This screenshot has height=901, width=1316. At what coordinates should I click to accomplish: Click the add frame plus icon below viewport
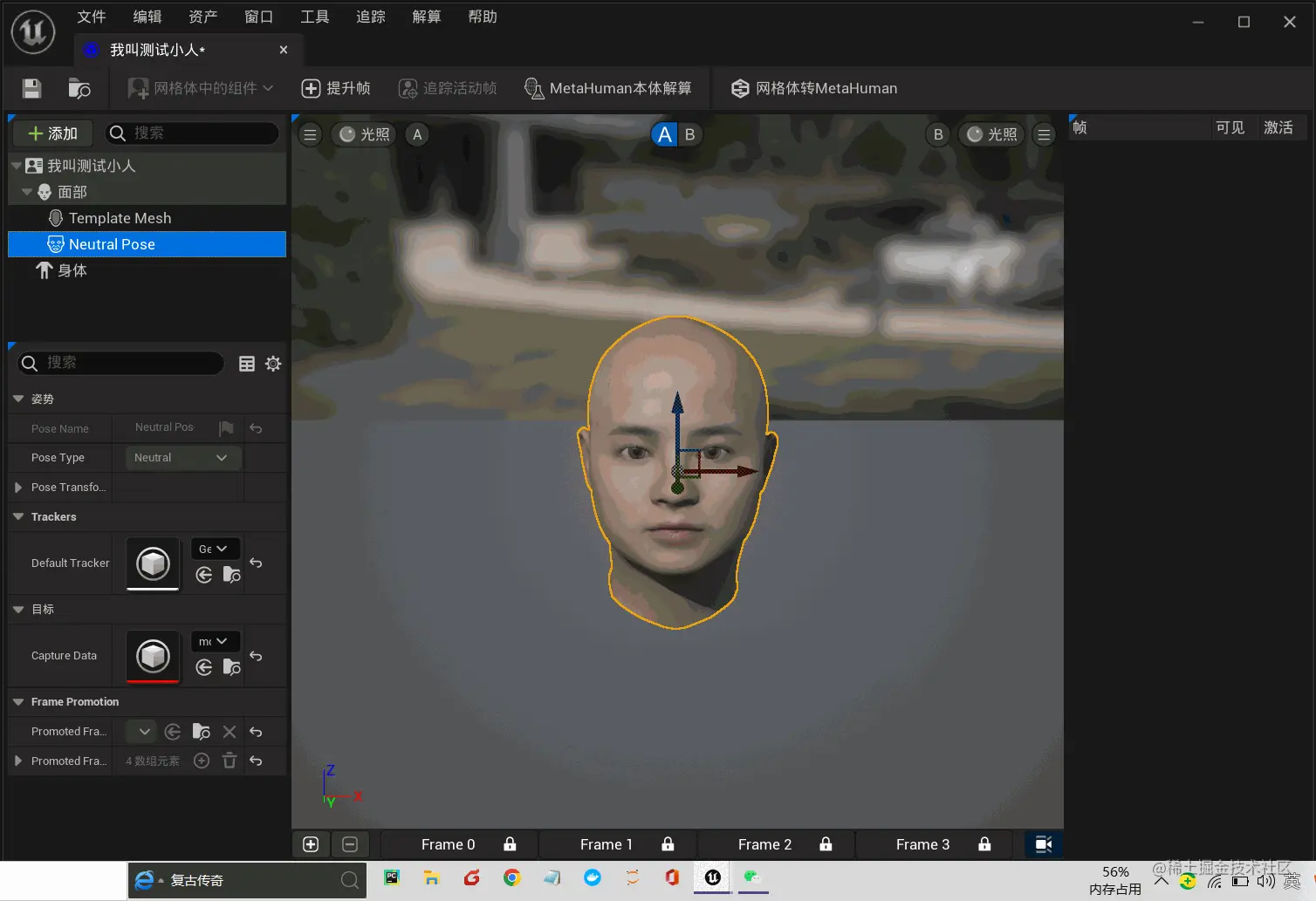311,844
